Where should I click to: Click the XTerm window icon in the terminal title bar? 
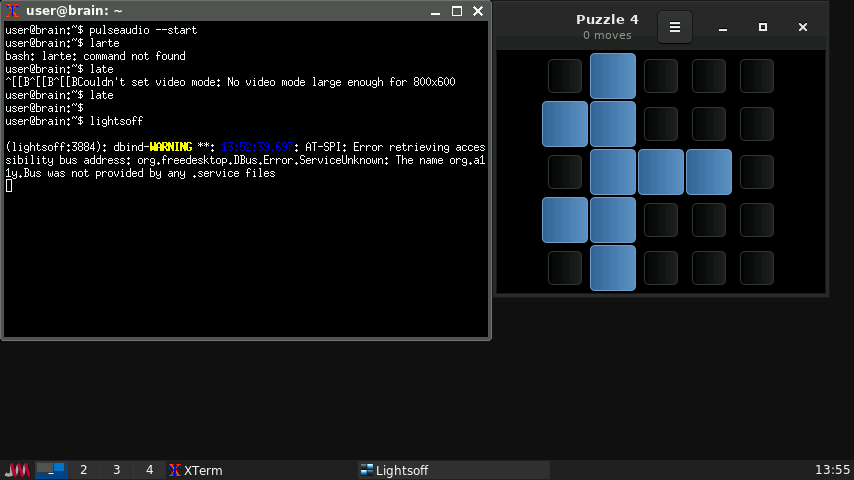(13, 11)
